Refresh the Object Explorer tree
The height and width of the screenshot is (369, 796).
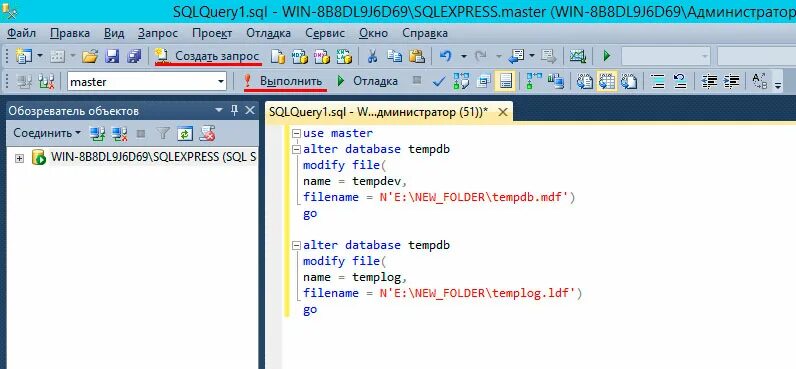tap(185, 133)
